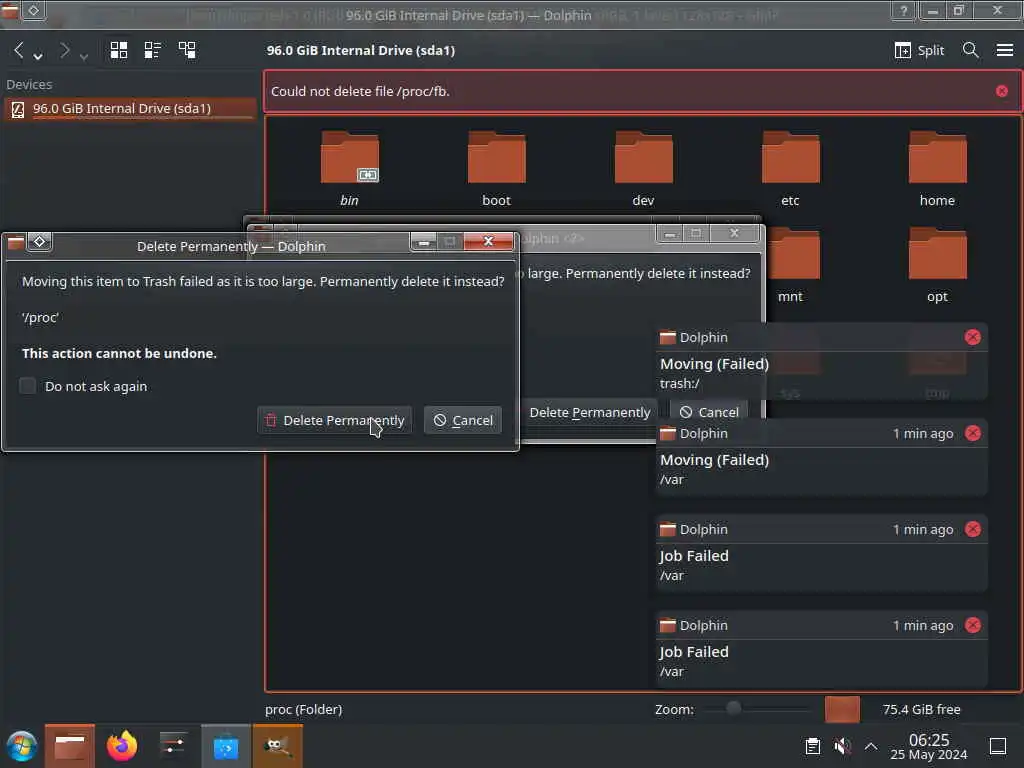The image size is (1024, 768).
Task: Toggle muted volume tray icon
Action: pyautogui.click(x=842, y=746)
